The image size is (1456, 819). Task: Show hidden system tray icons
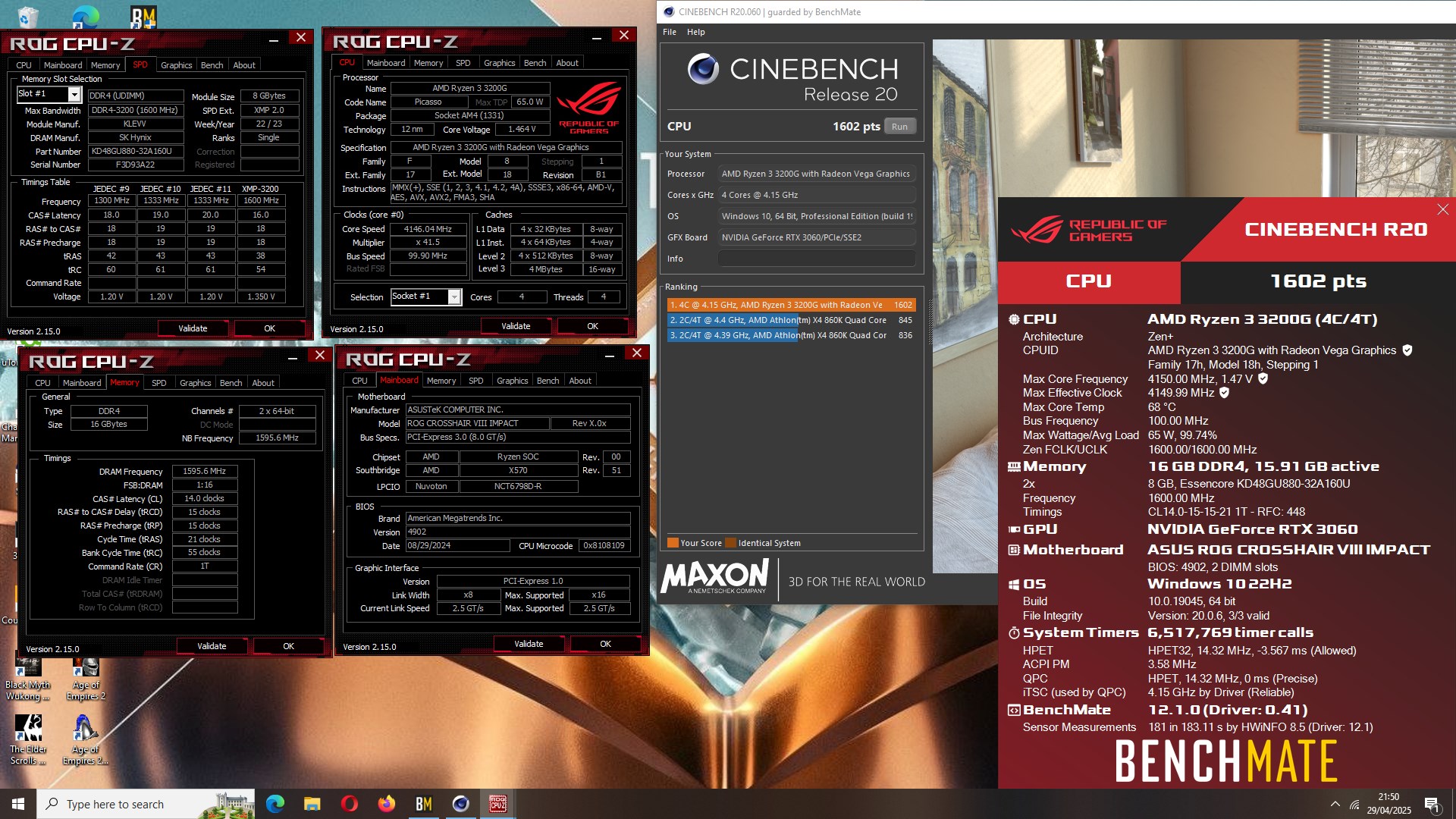1335,804
